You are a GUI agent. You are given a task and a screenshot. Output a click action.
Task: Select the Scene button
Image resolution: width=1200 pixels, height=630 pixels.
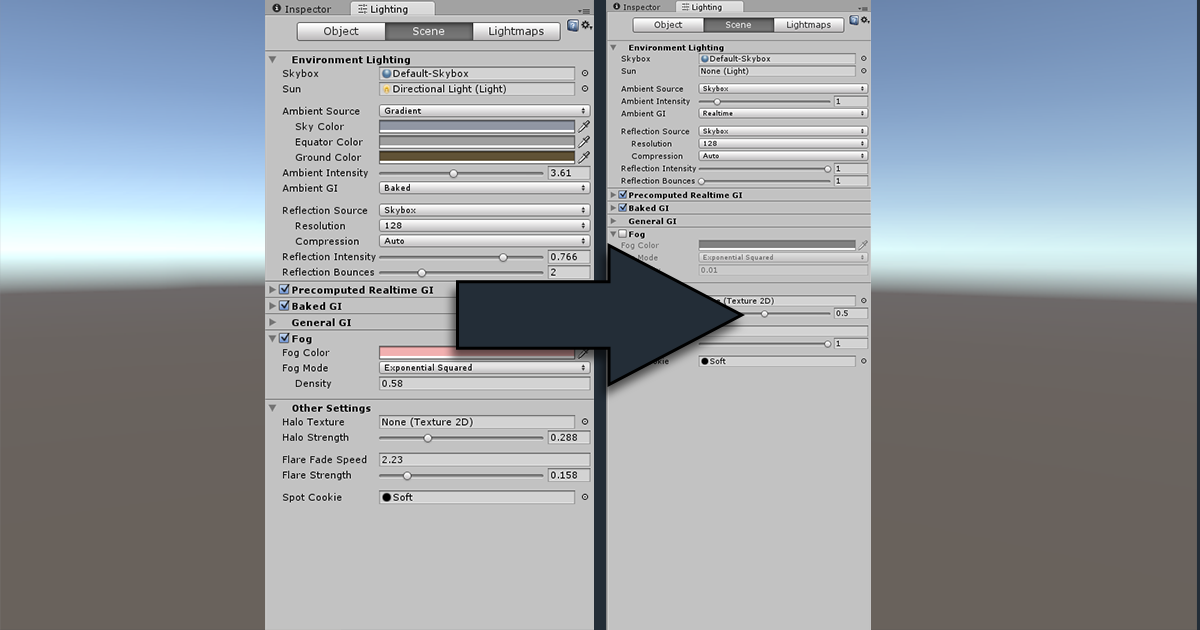pos(428,31)
